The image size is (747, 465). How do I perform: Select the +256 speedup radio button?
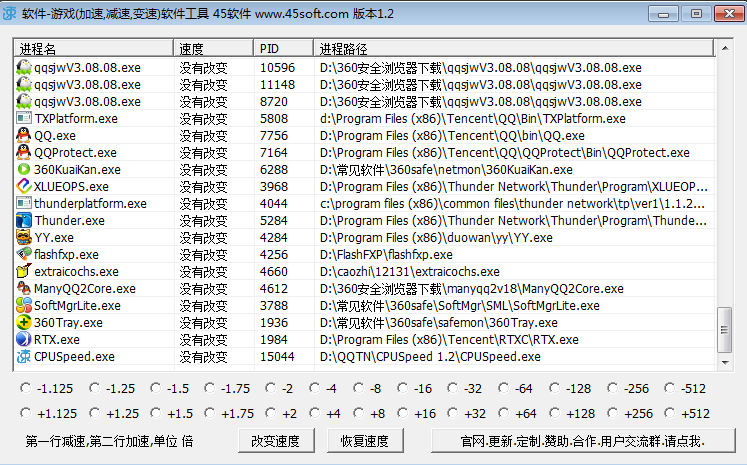(x=613, y=413)
